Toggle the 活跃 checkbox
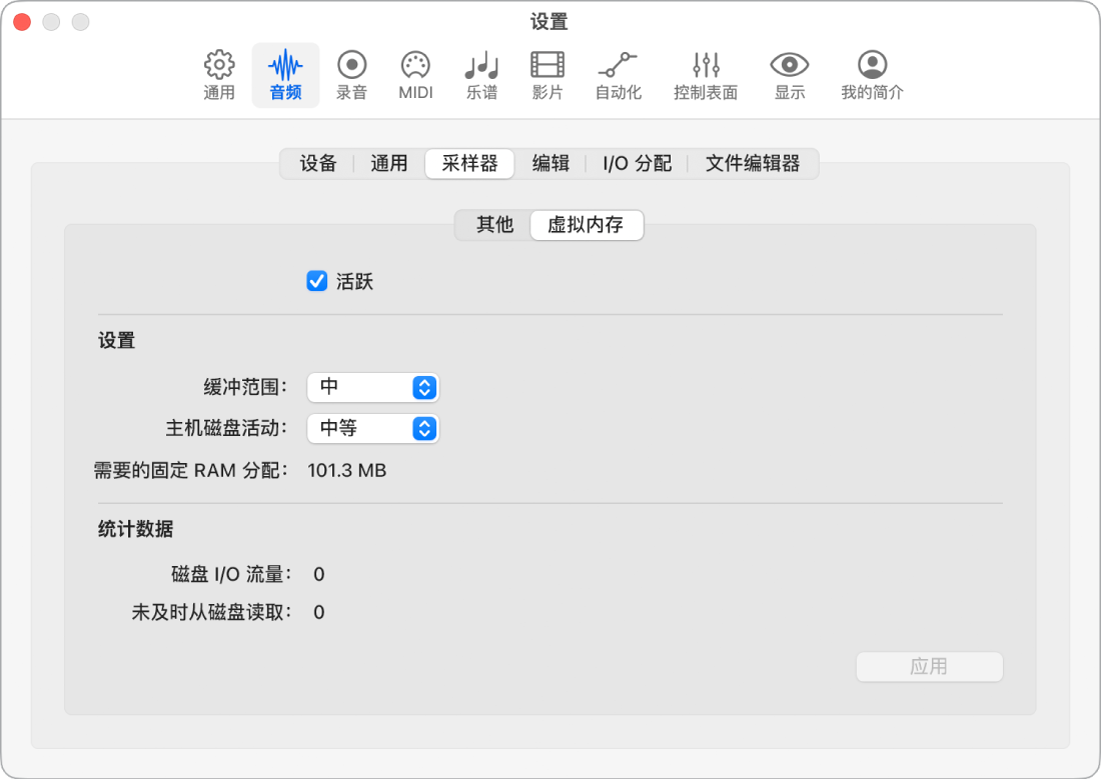The image size is (1101, 779). (x=317, y=281)
